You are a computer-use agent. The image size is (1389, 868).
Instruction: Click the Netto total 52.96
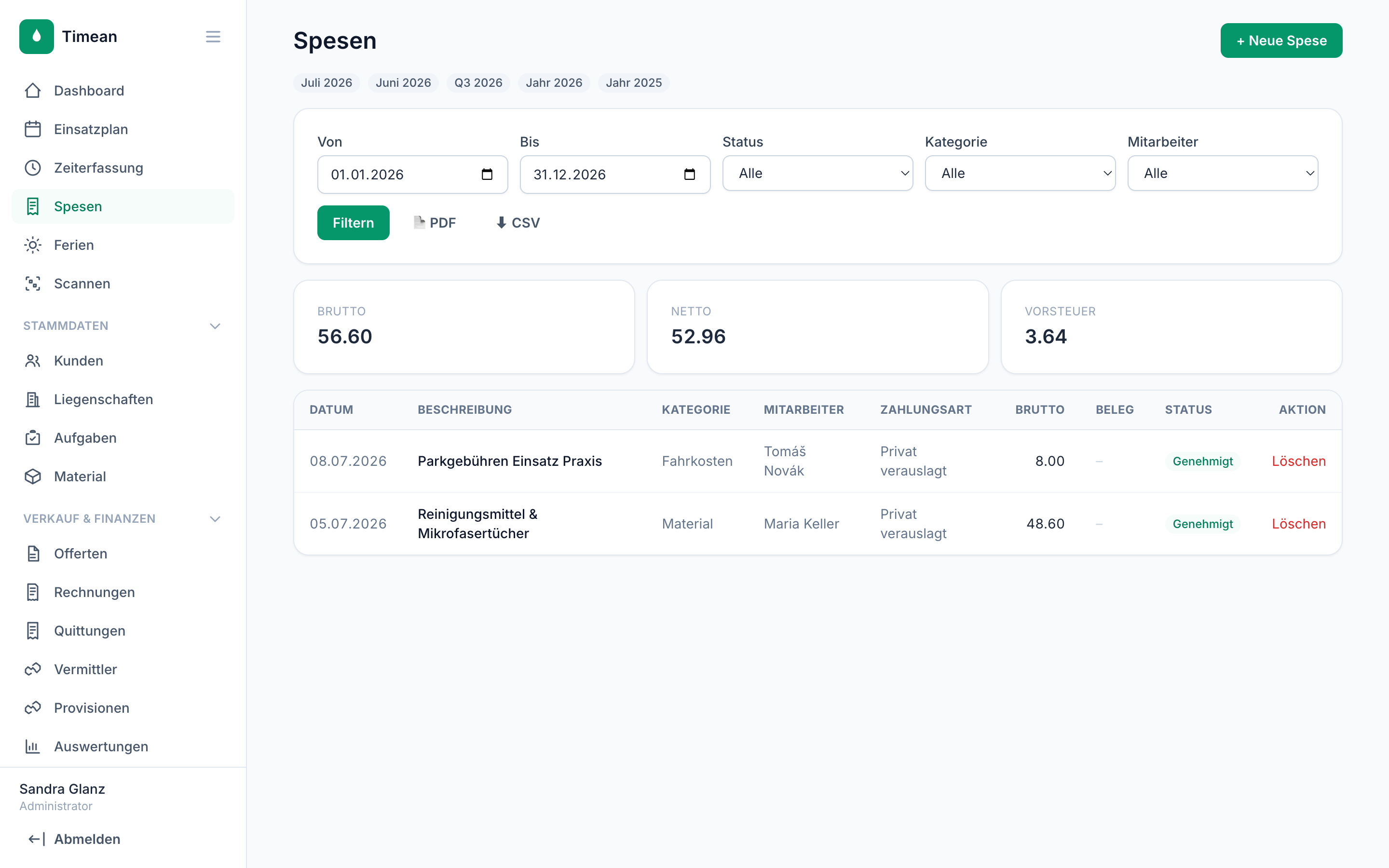698,337
